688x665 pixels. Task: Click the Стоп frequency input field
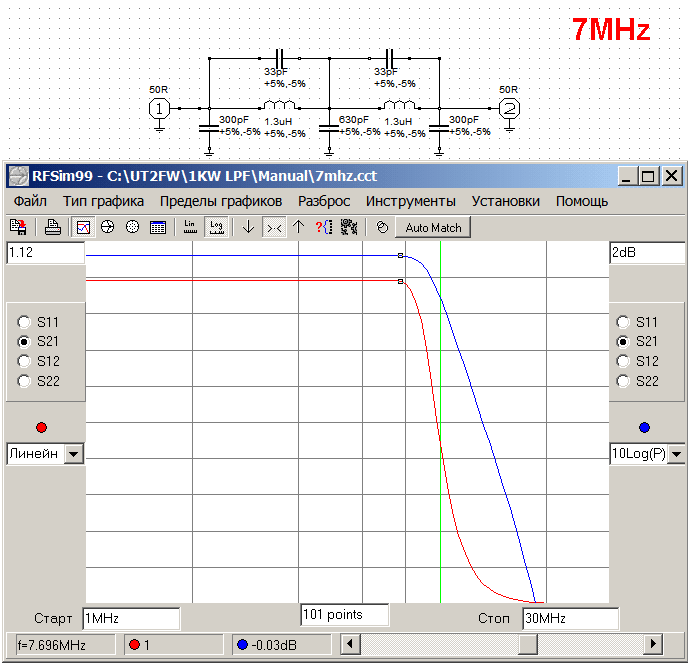(x=570, y=619)
